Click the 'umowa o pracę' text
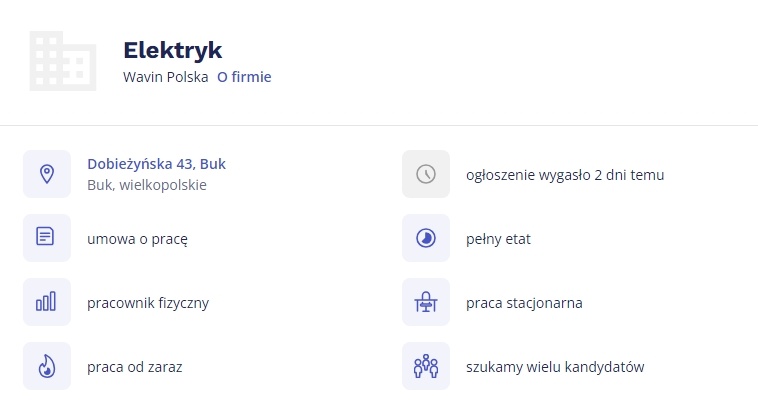Screen dimensions: 758x409 138,239
